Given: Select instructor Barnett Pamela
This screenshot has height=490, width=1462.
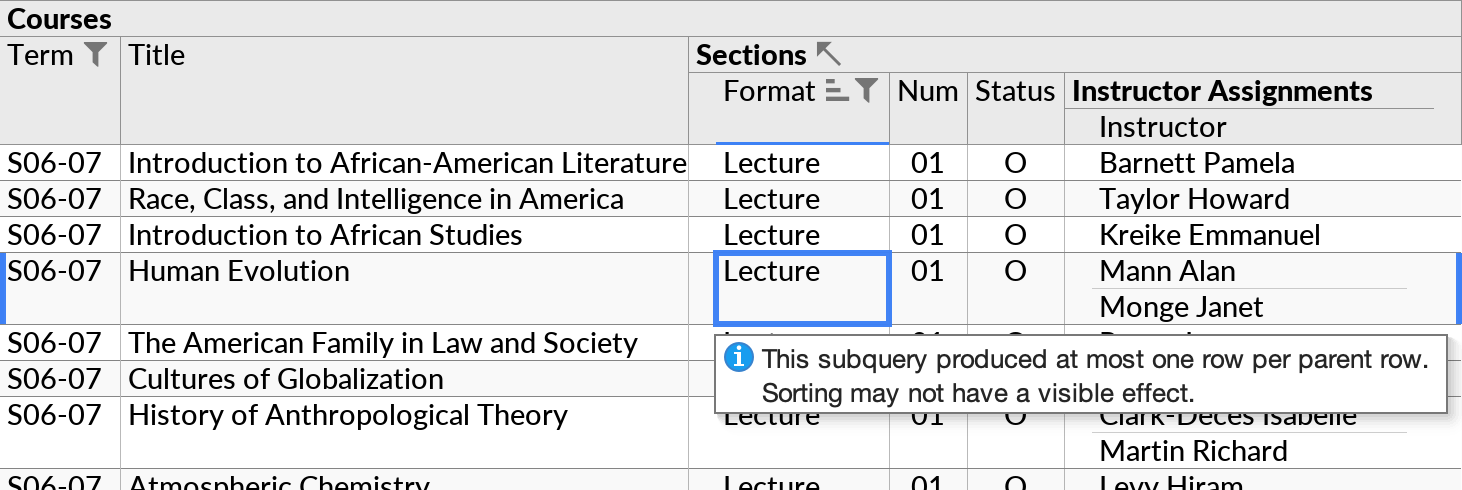Looking at the screenshot, I should (x=1197, y=163).
